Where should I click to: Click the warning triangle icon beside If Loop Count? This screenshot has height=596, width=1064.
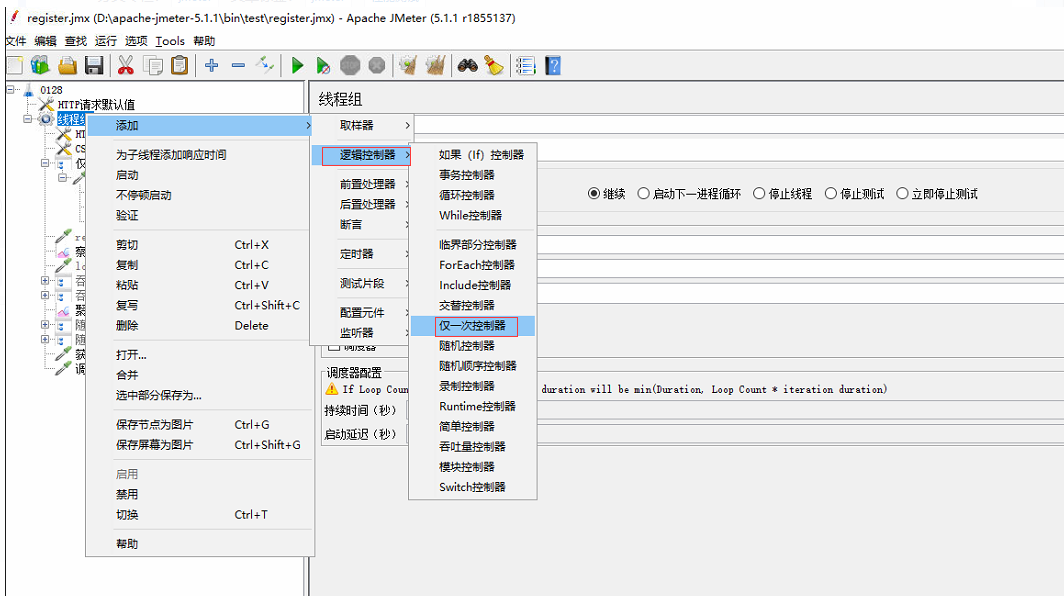(x=332, y=389)
